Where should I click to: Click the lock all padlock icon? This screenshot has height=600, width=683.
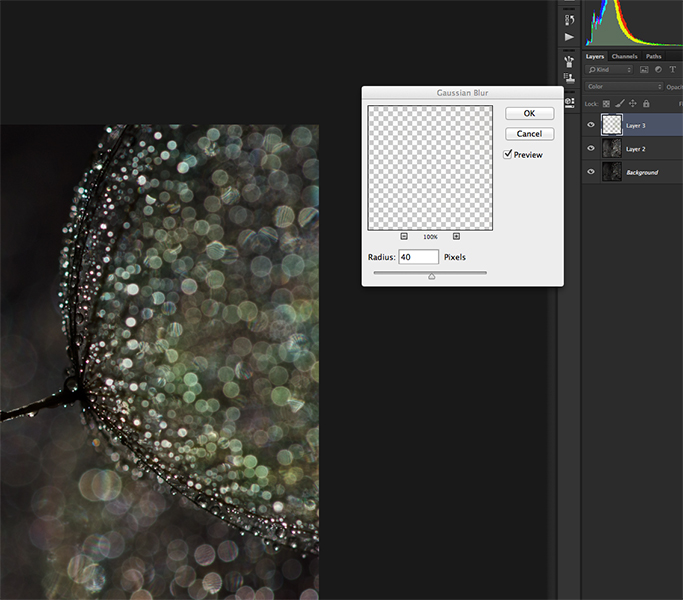tap(646, 103)
